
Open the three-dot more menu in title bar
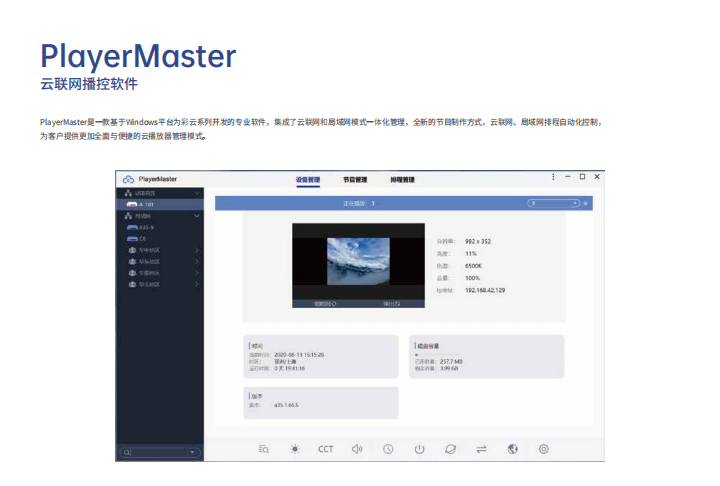[553, 176]
